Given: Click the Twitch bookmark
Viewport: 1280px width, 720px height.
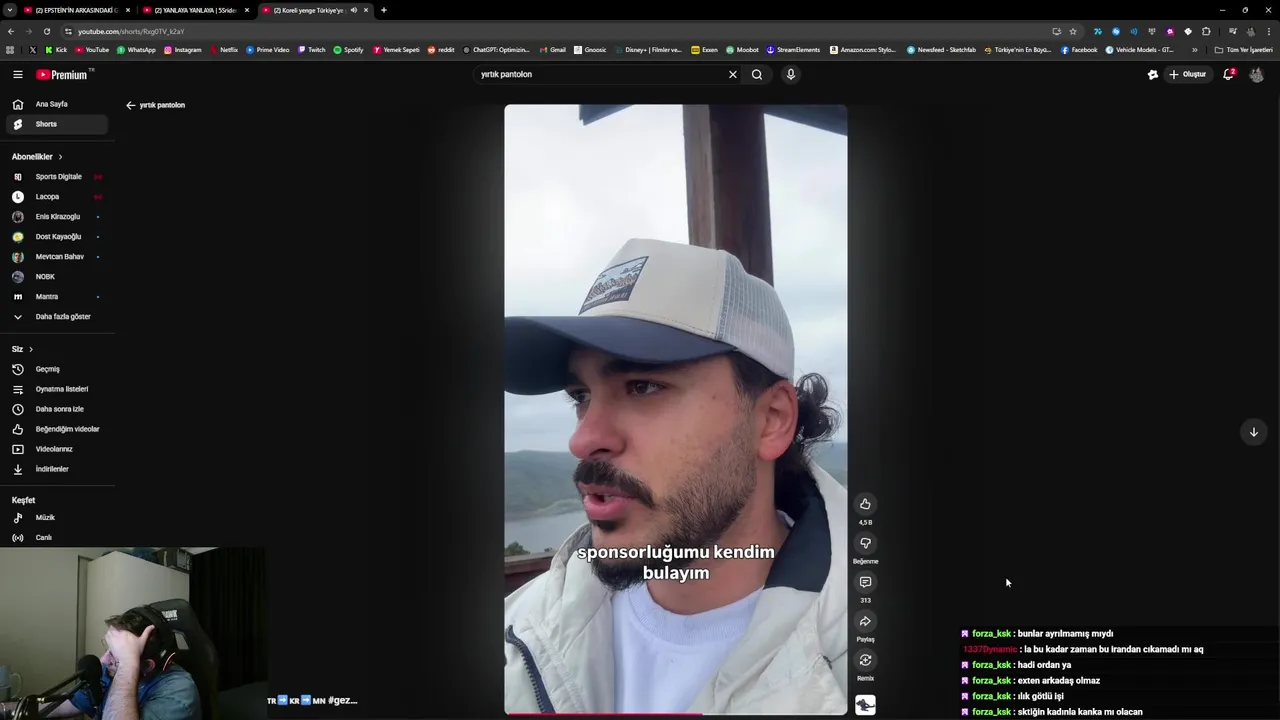Looking at the screenshot, I should 312,50.
